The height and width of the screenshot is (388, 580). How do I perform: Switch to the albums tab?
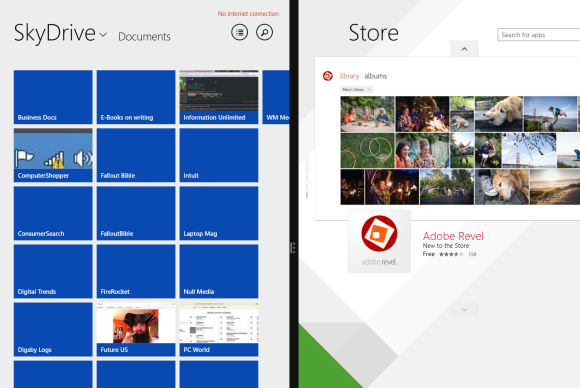(375, 76)
